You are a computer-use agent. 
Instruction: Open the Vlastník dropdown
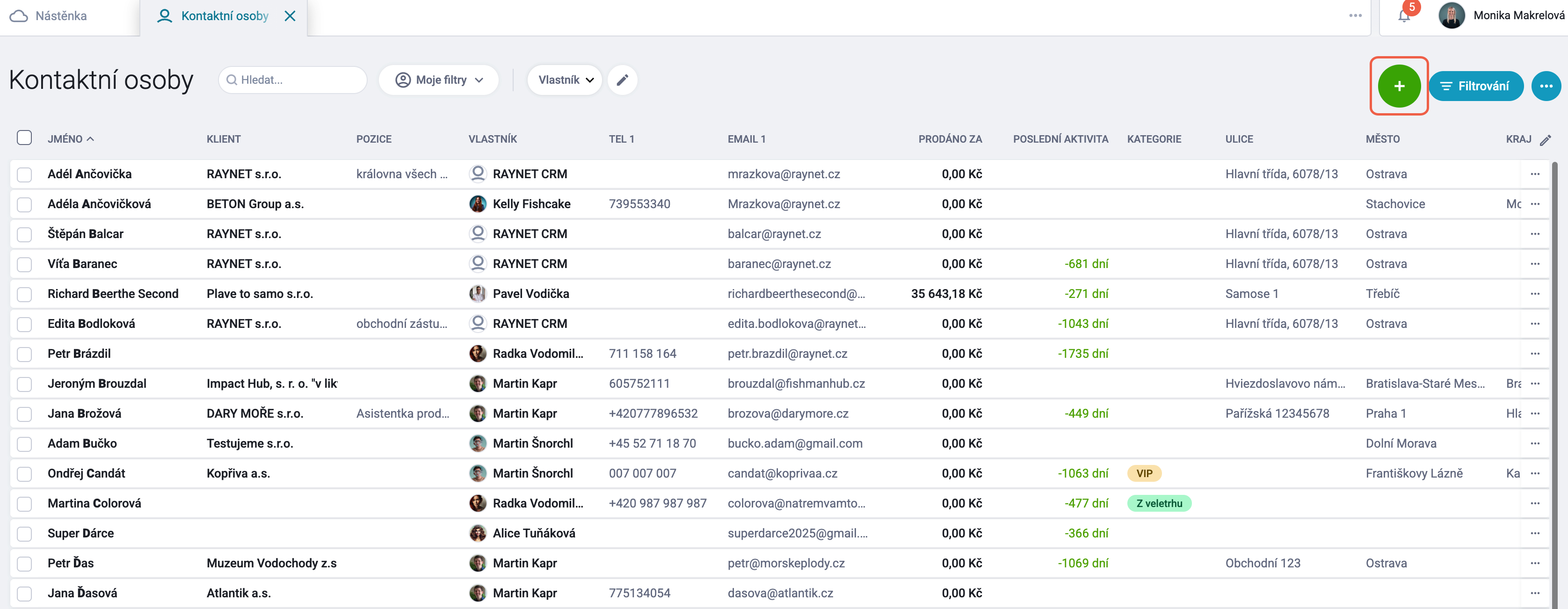pos(564,80)
